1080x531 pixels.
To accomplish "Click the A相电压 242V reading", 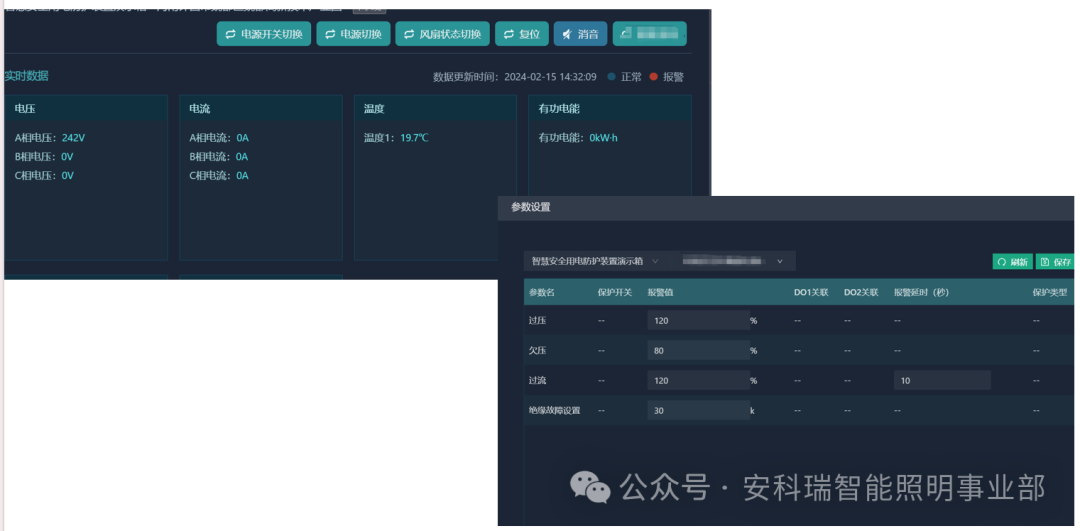I will (50, 138).
